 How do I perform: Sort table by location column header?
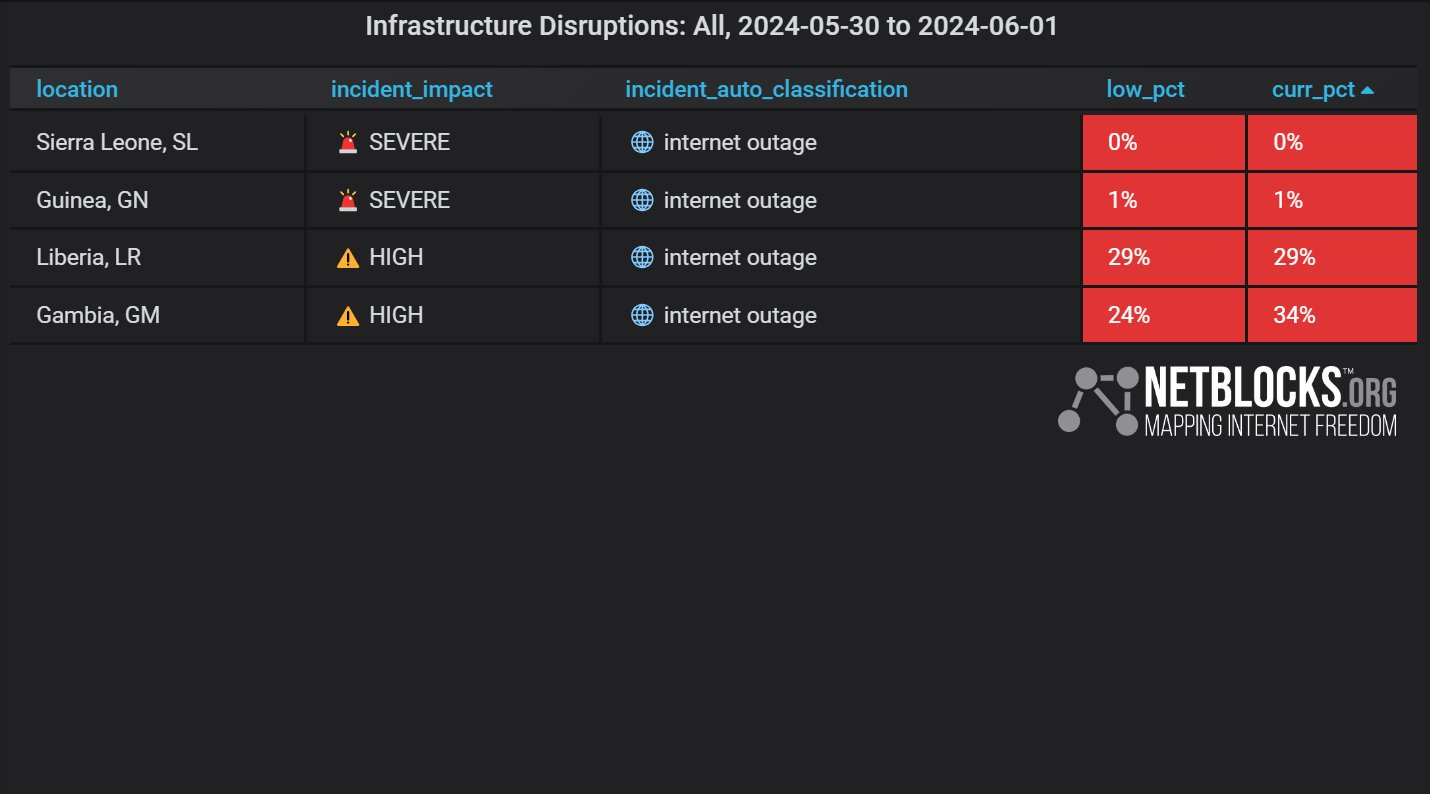point(77,89)
